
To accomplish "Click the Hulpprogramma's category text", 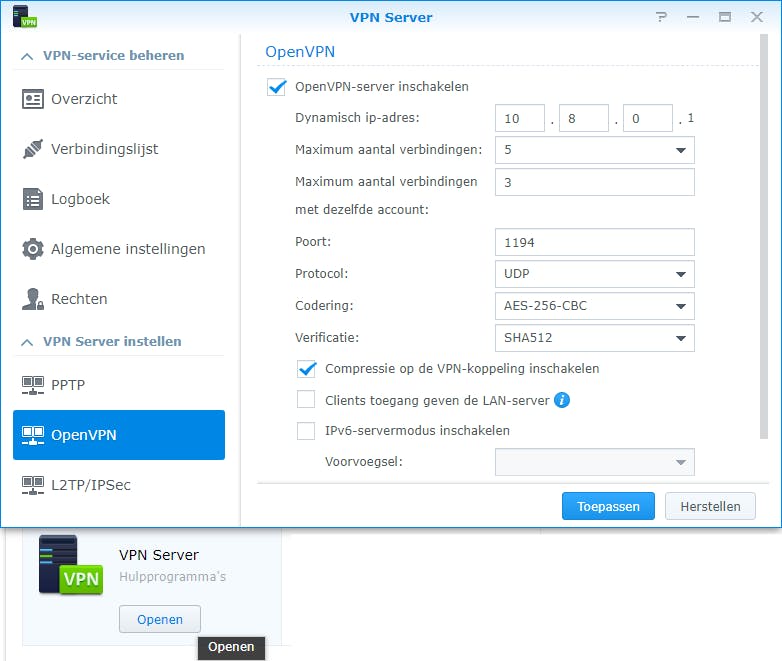I will [x=173, y=577].
